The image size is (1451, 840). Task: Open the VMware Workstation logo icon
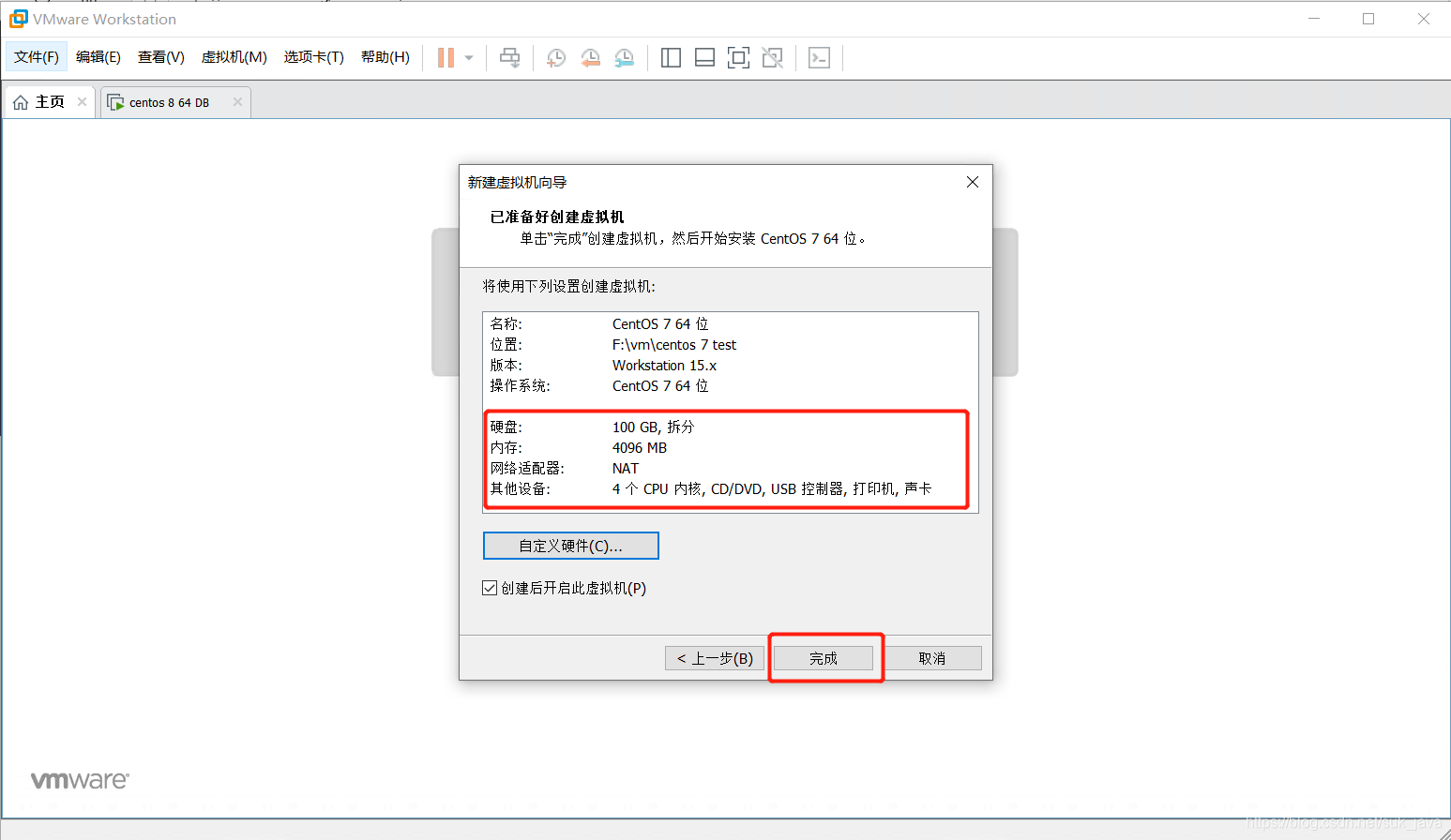pos(19,19)
